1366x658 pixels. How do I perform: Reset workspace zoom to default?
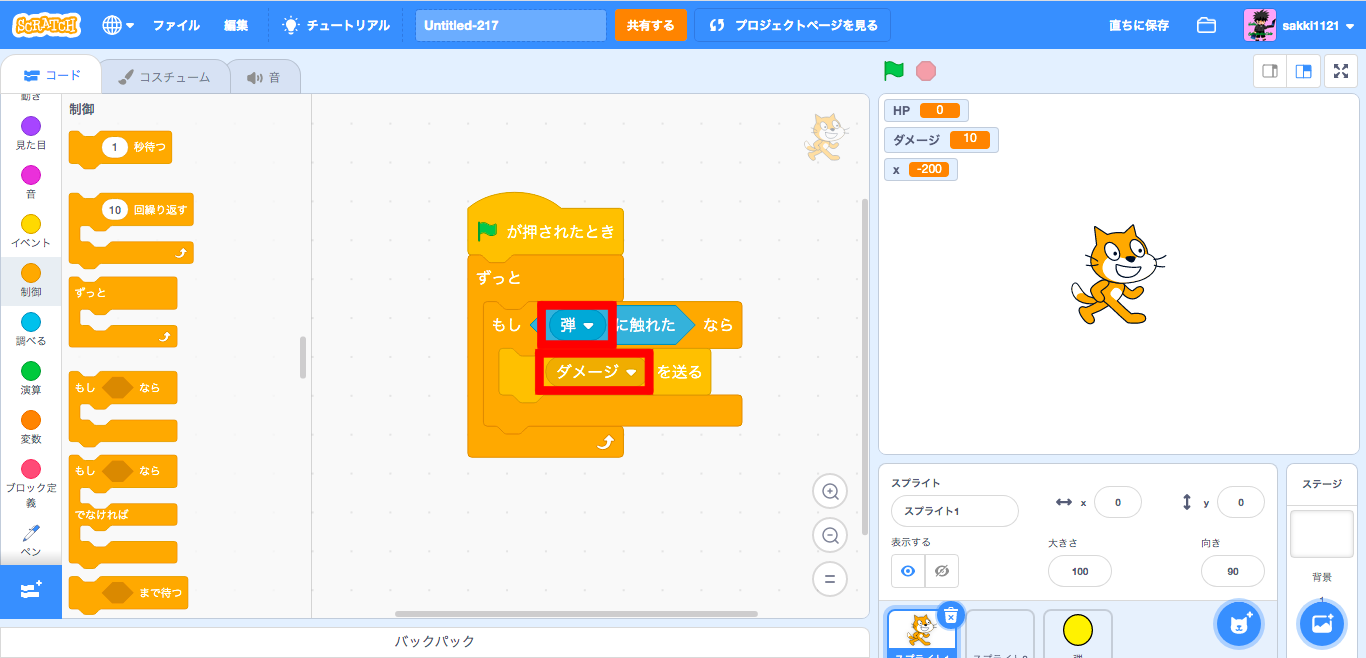point(830,579)
